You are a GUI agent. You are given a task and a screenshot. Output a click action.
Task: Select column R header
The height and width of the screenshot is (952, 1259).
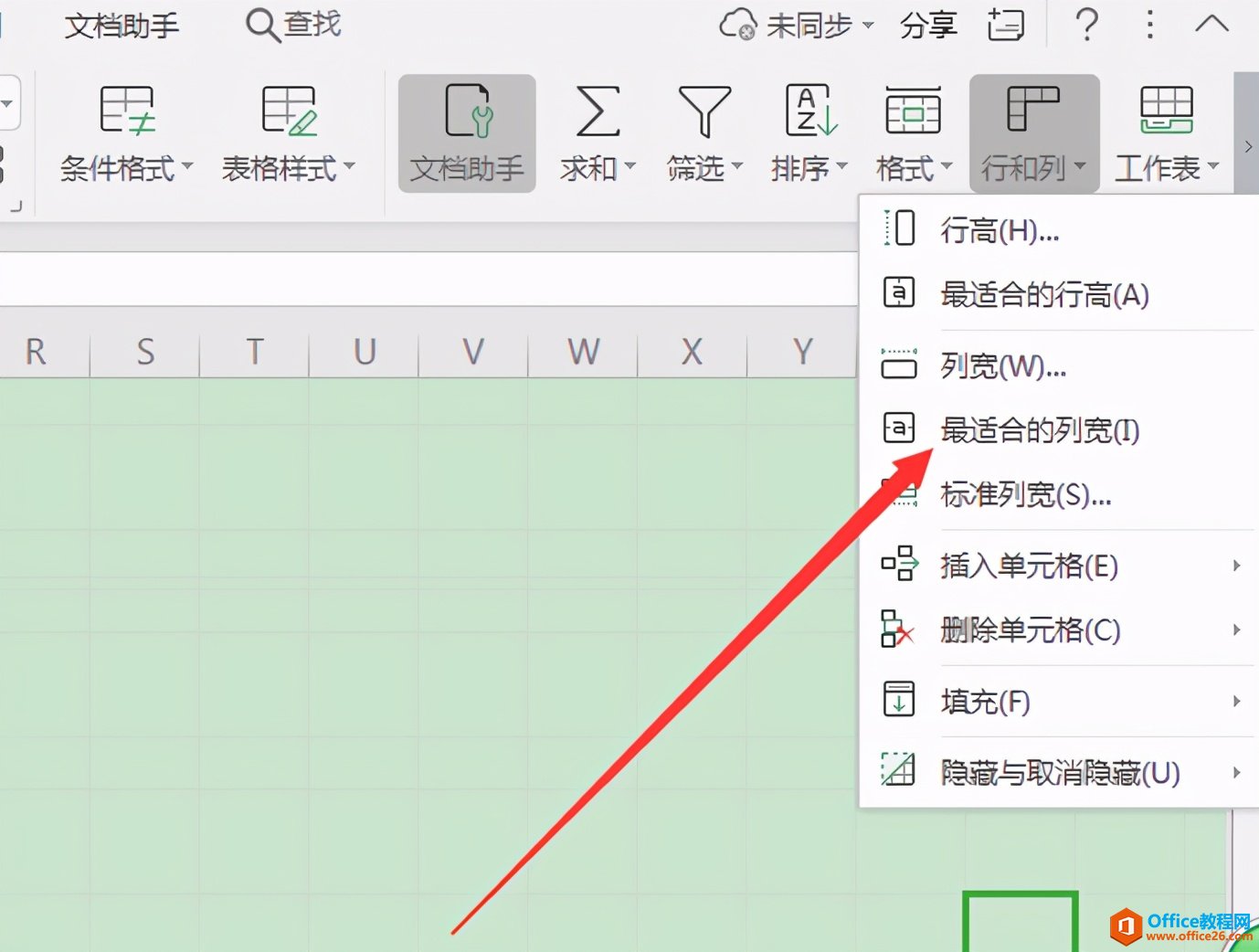(36, 351)
